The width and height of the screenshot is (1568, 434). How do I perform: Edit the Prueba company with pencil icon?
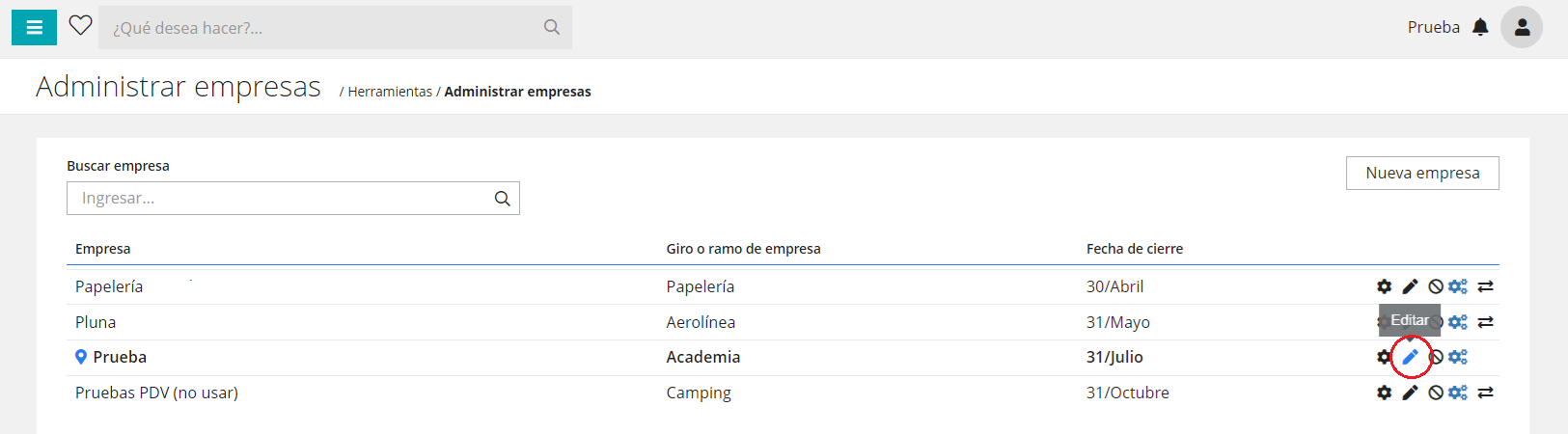click(1411, 357)
